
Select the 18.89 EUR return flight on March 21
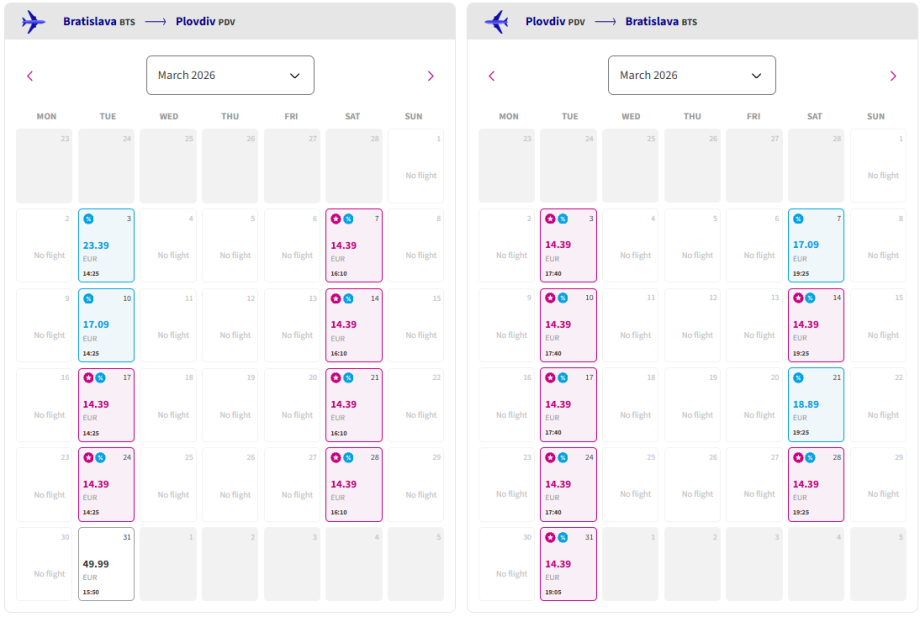[x=815, y=405]
